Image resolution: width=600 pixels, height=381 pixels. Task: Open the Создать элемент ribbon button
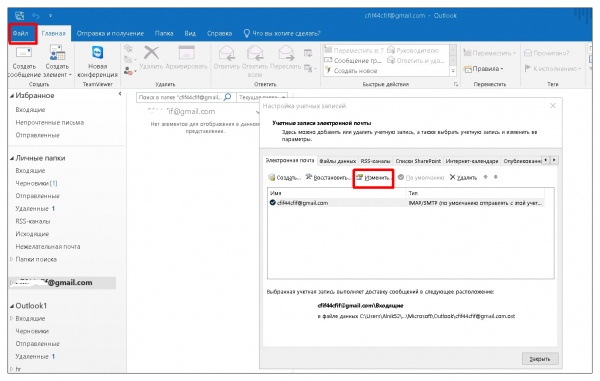57,60
